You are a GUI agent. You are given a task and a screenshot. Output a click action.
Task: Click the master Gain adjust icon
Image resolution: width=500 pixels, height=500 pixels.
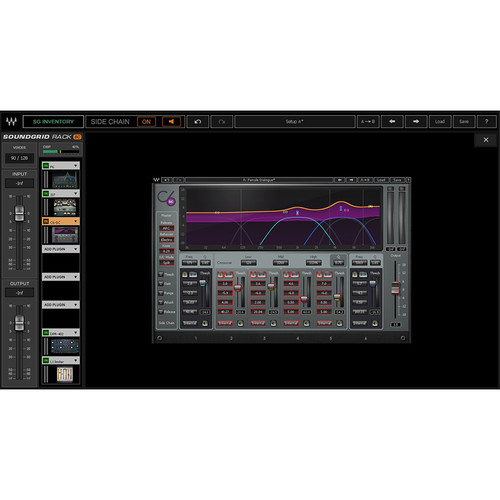(161, 283)
